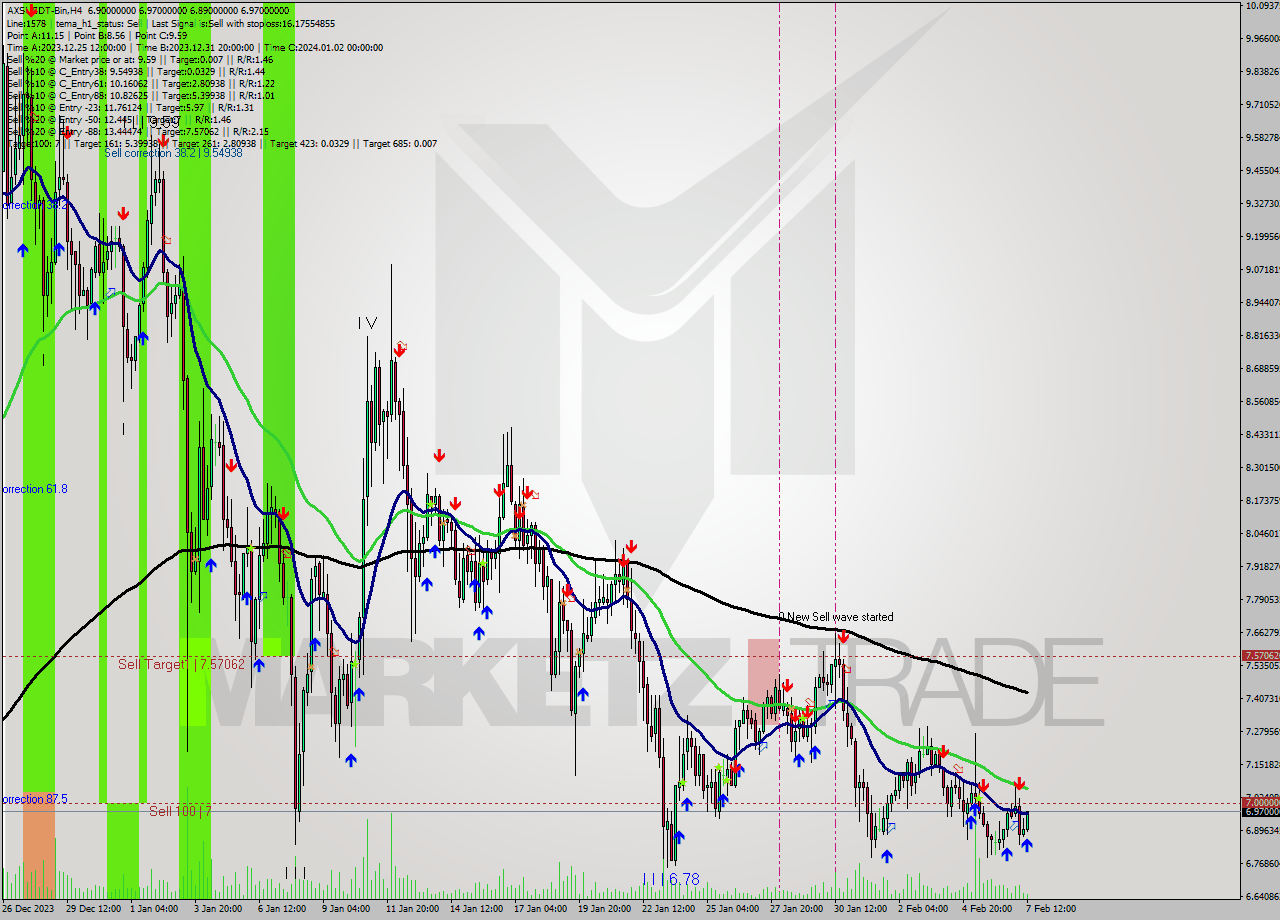This screenshot has width=1280, height=920.
Task: Click 'Sell correction 38.2 | 9.54938' label
Action: (173, 153)
